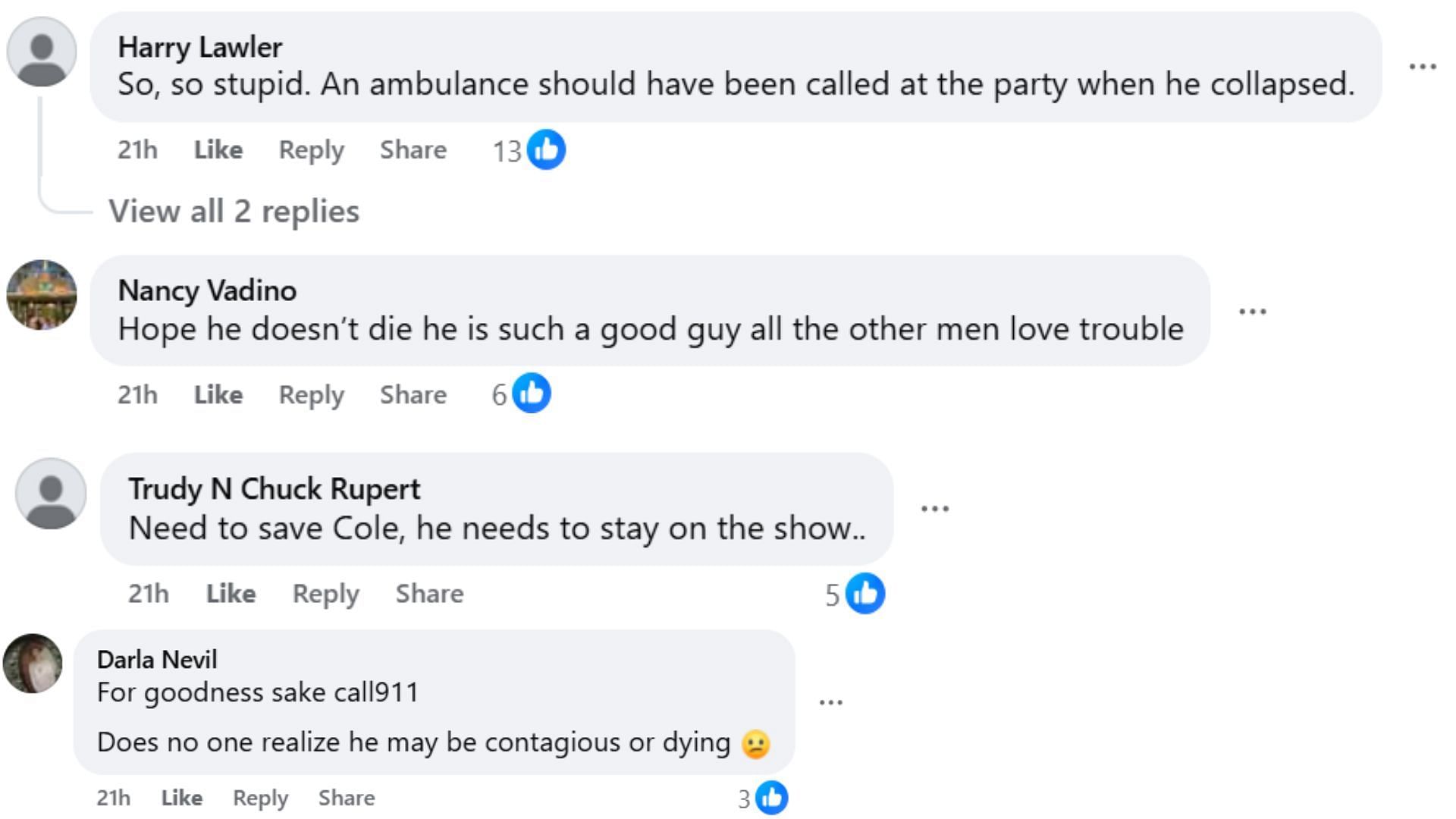Image resolution: width=1456 pixels, height=819 pixels.
Task: Like Harry Lawler's comment
Action: click(x=218, y=149)
